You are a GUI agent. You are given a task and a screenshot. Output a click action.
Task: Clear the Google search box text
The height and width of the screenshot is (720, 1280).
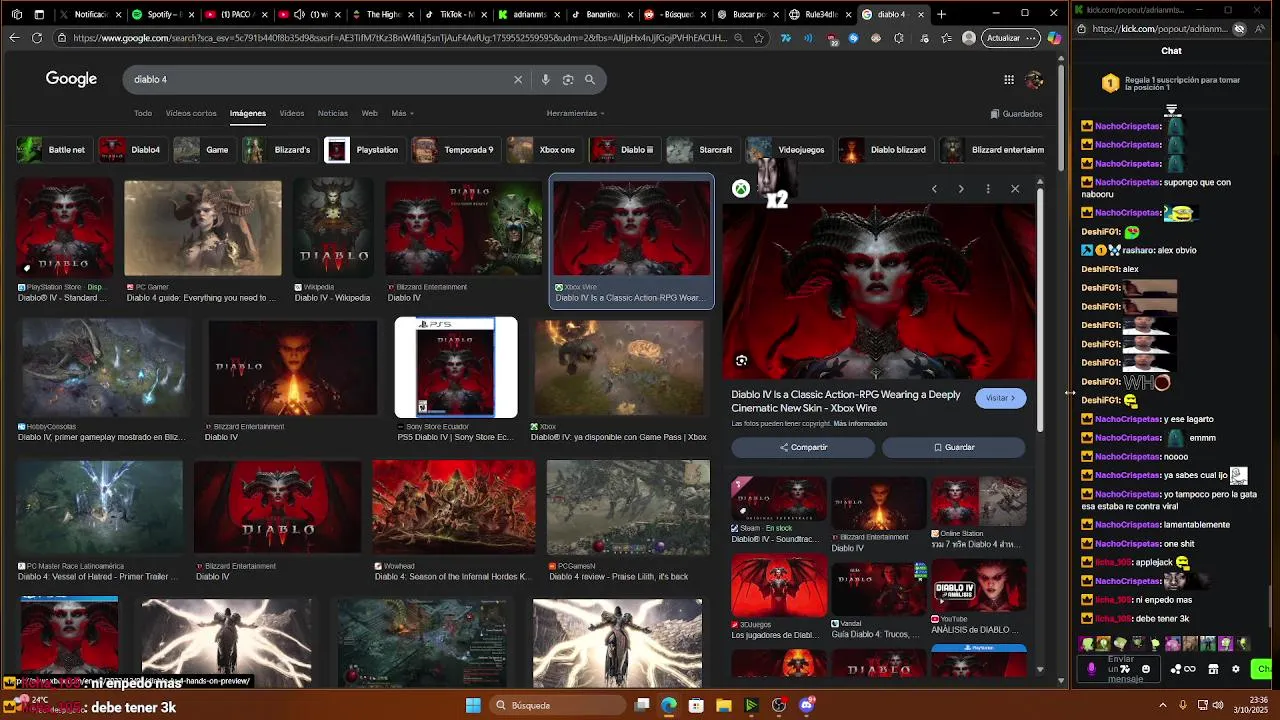pyautogui.click(x=518, y=79)
